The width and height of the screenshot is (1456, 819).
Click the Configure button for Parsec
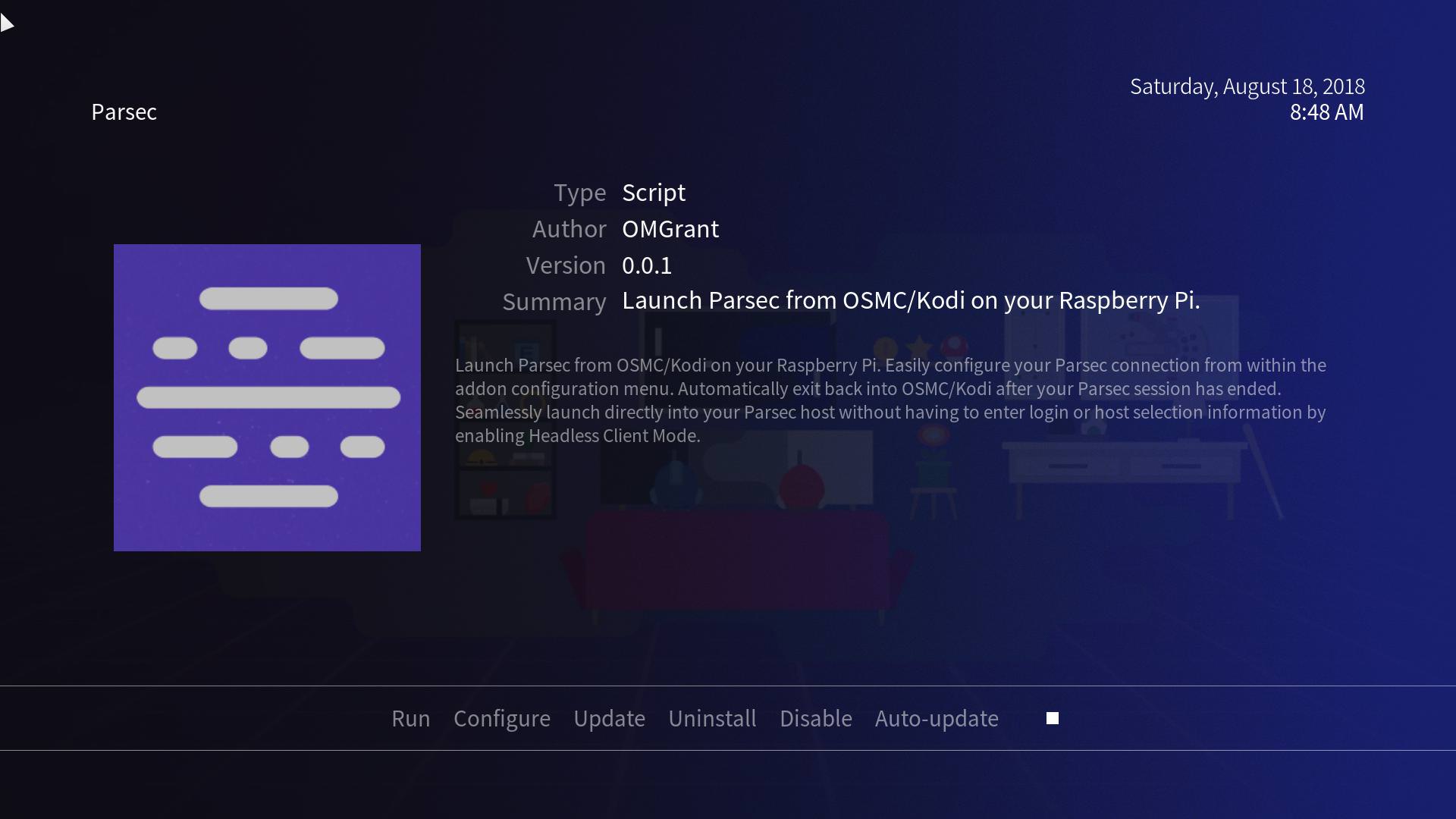pyautogui.click(x=501, y=718)
